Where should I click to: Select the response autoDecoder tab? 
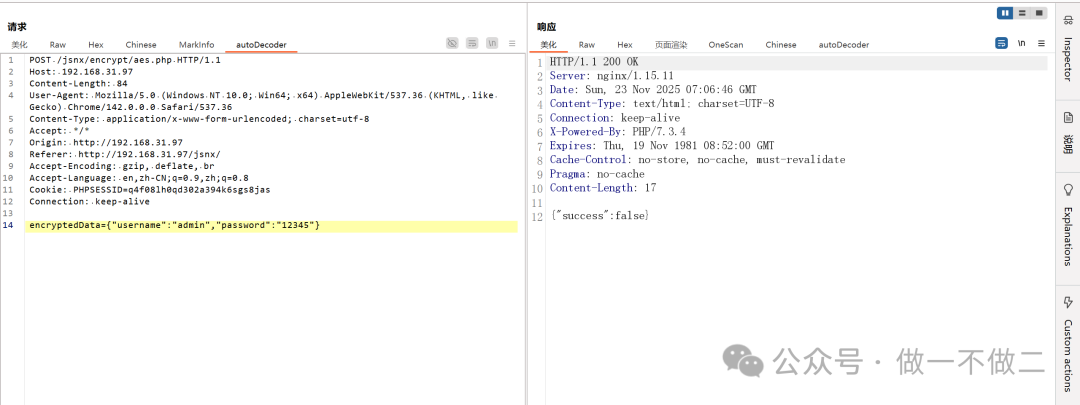tap(844, 45)
